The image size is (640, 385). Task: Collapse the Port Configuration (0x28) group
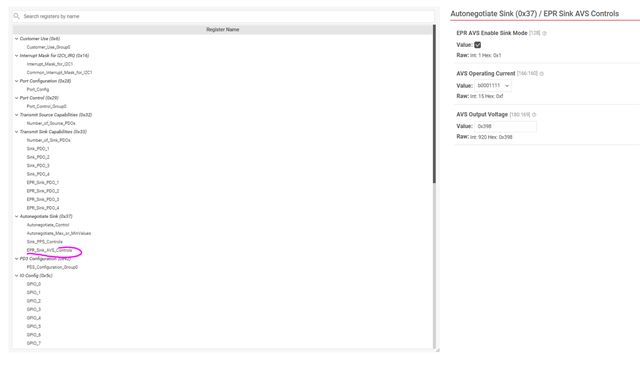pos(17,81)
